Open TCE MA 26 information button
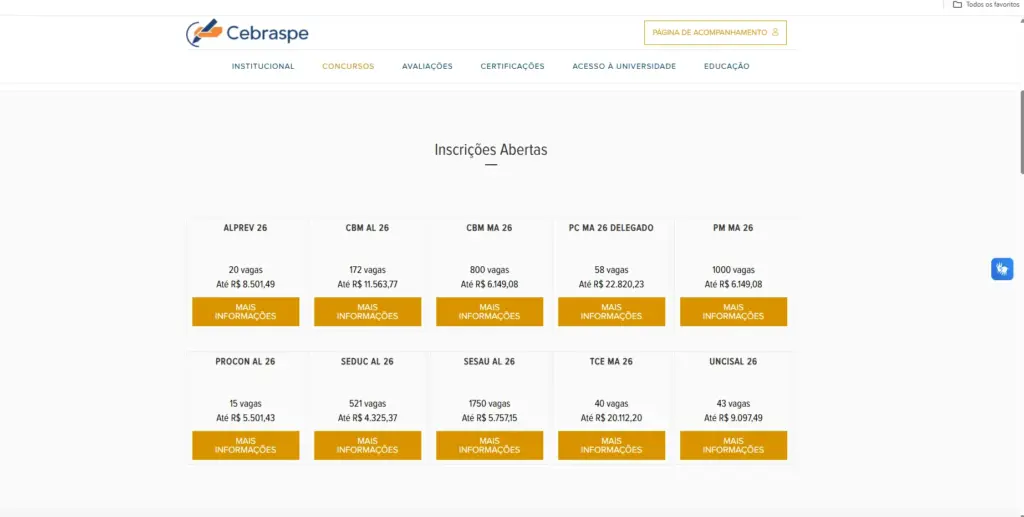The image size is (1024, 517). point(611,445)
